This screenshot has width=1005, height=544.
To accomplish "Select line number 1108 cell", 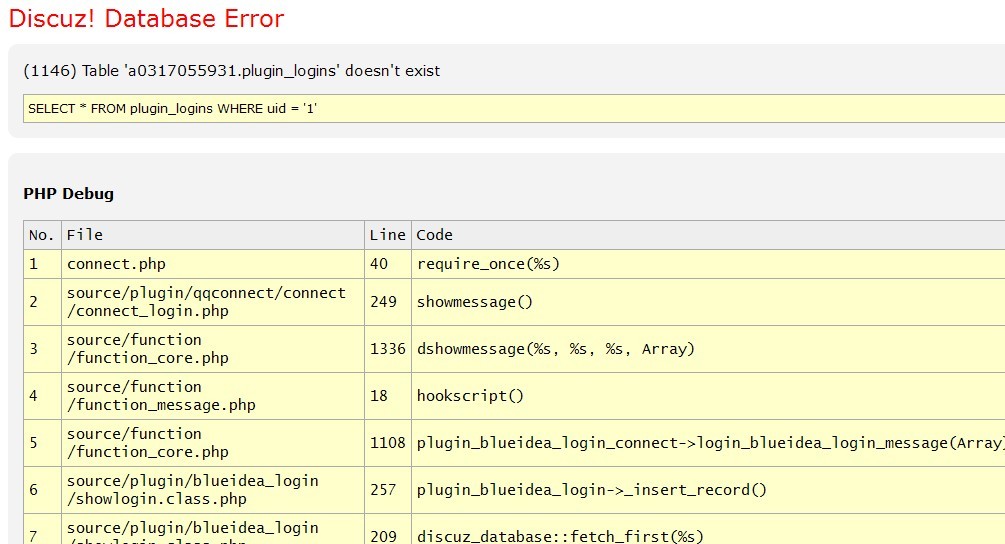I will pos(387,443).
